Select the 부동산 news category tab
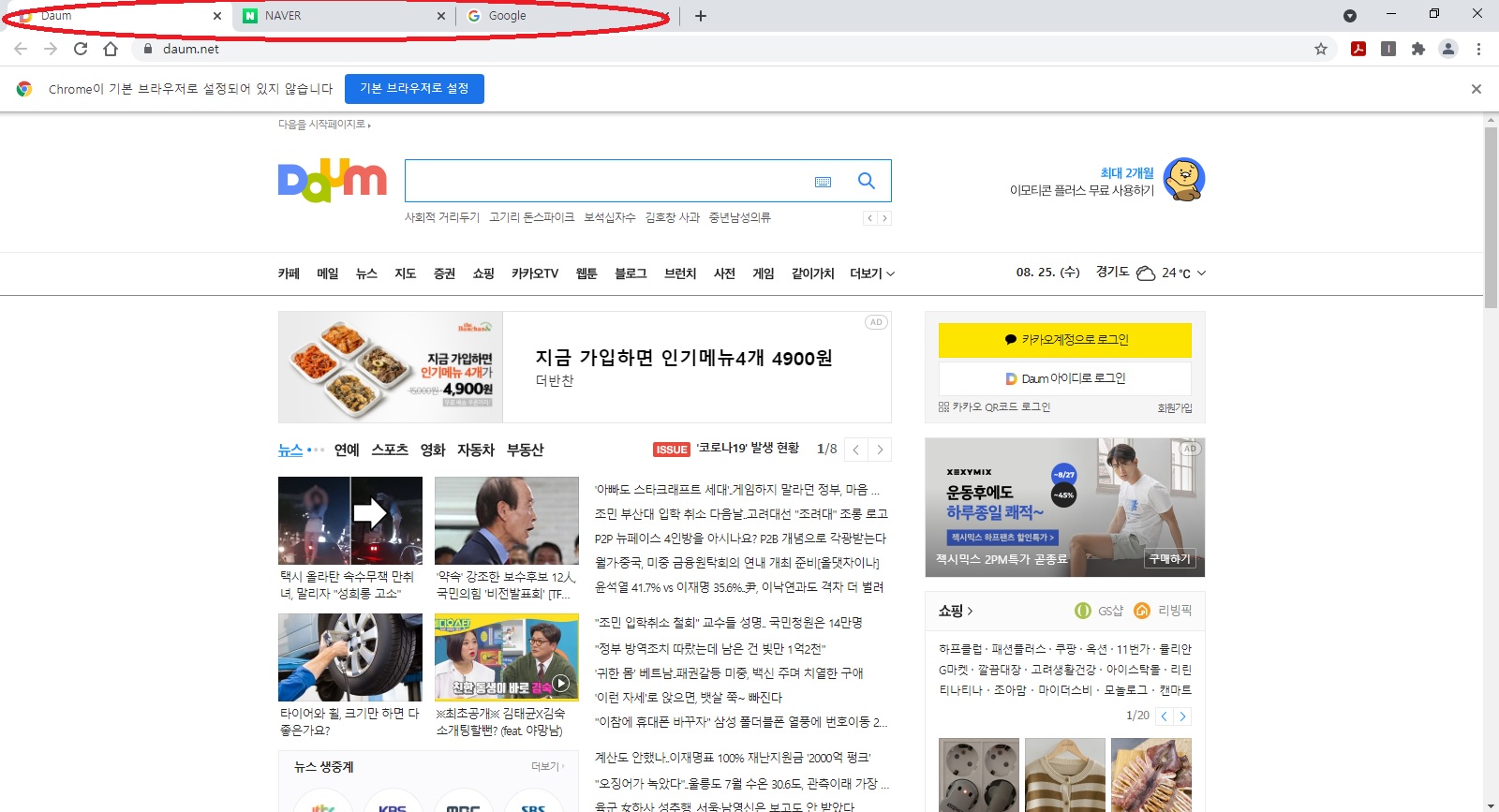This screenshot has height=812, width=1499. (526, 450)
